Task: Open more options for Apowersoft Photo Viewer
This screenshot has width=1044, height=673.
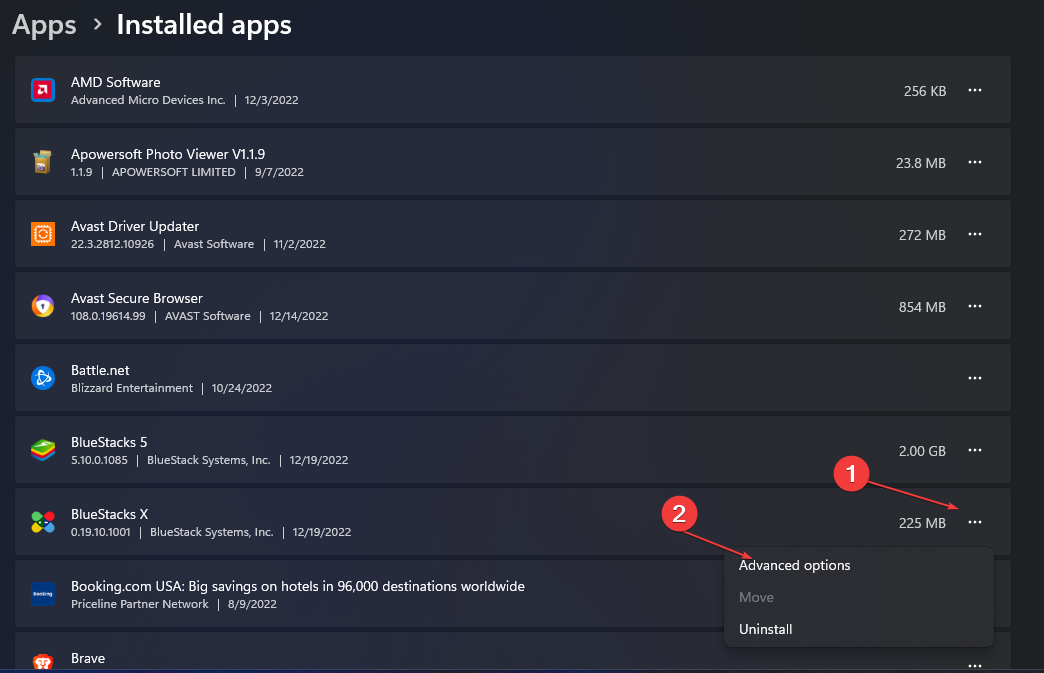Action: click(975, 162)
